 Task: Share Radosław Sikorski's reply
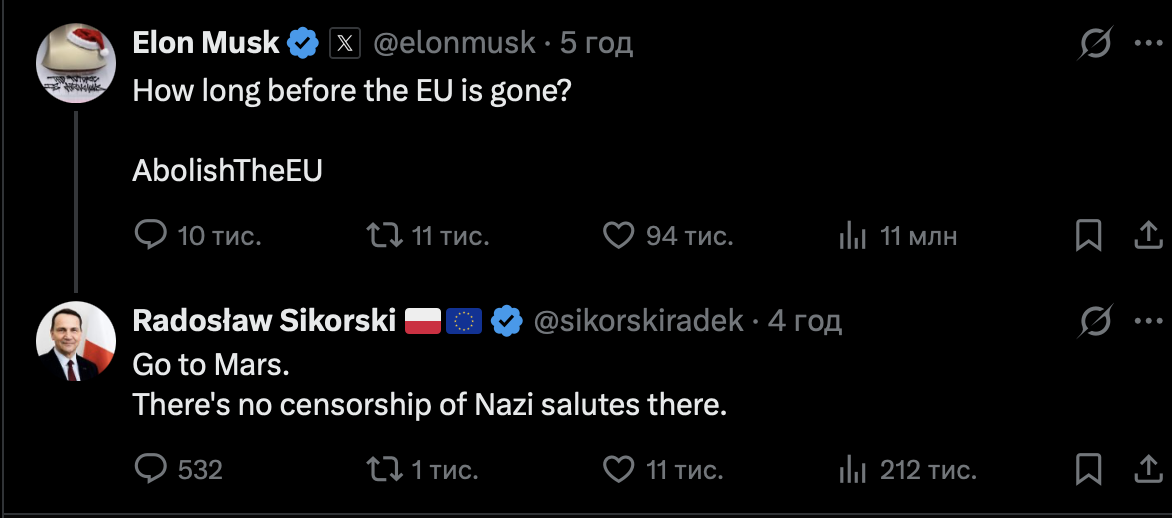[1146, 468]
